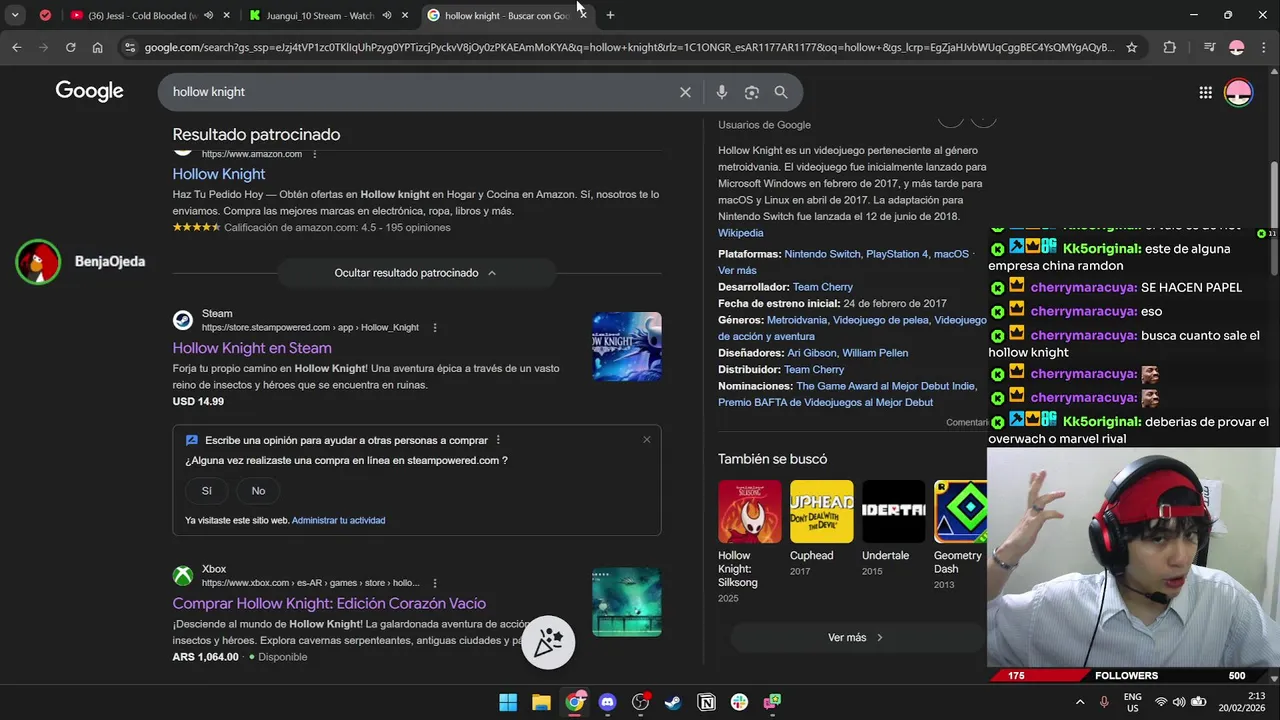Open Slack from the taskbar
The image size is (1280, 720).
[x=739, y=702]
